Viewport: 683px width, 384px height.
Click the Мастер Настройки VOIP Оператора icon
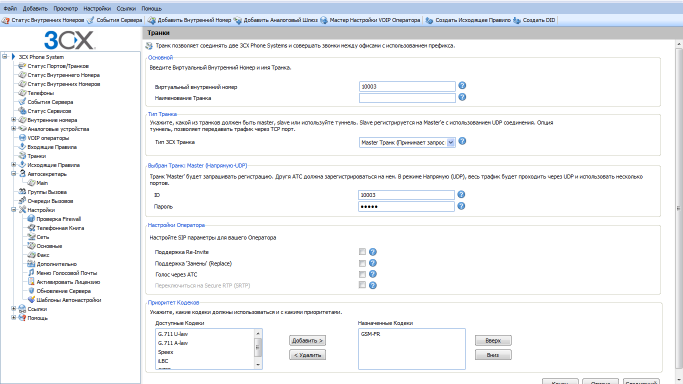click(x=324, y=20)
